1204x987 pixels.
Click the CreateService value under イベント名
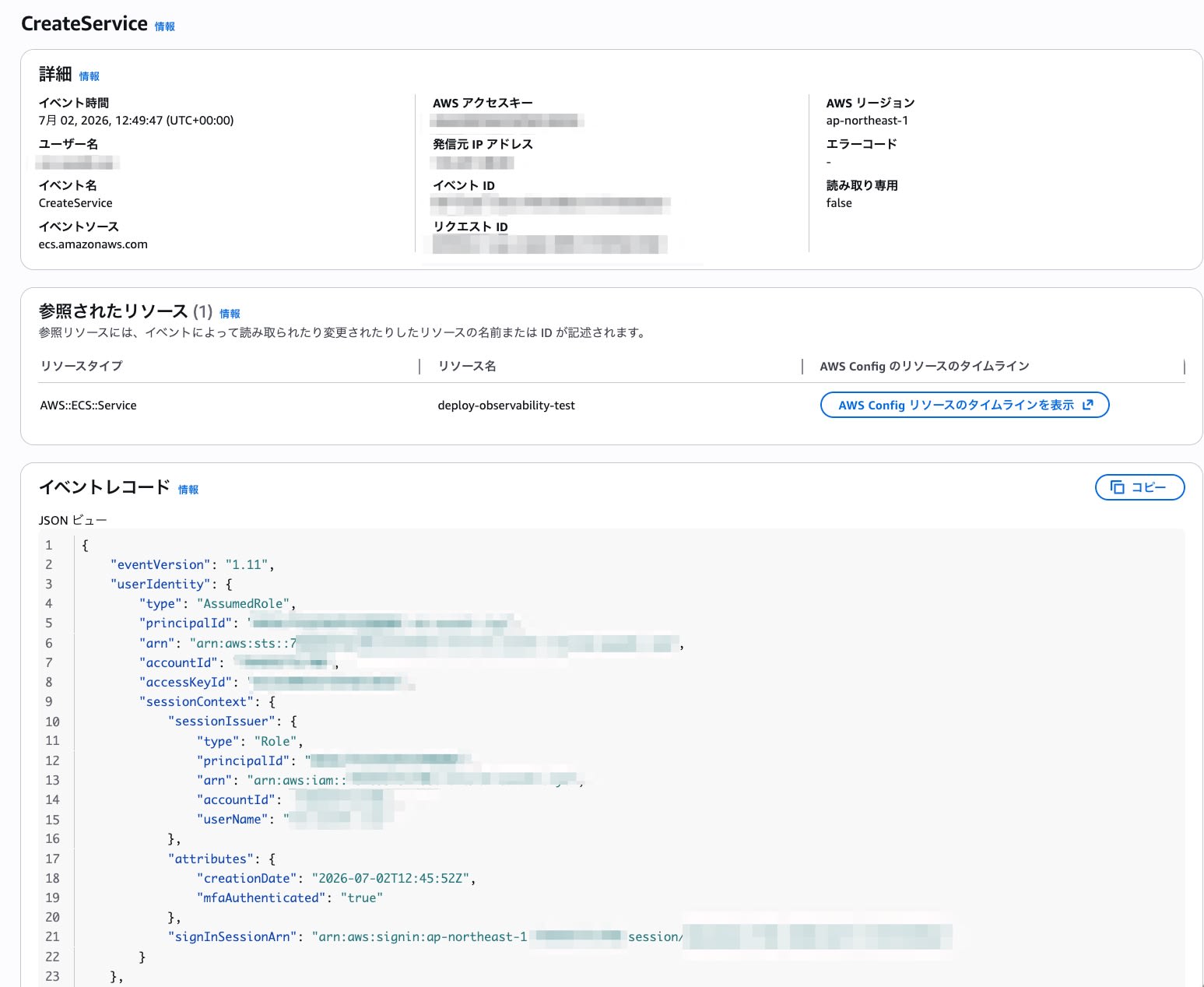(x=75, y=203)
